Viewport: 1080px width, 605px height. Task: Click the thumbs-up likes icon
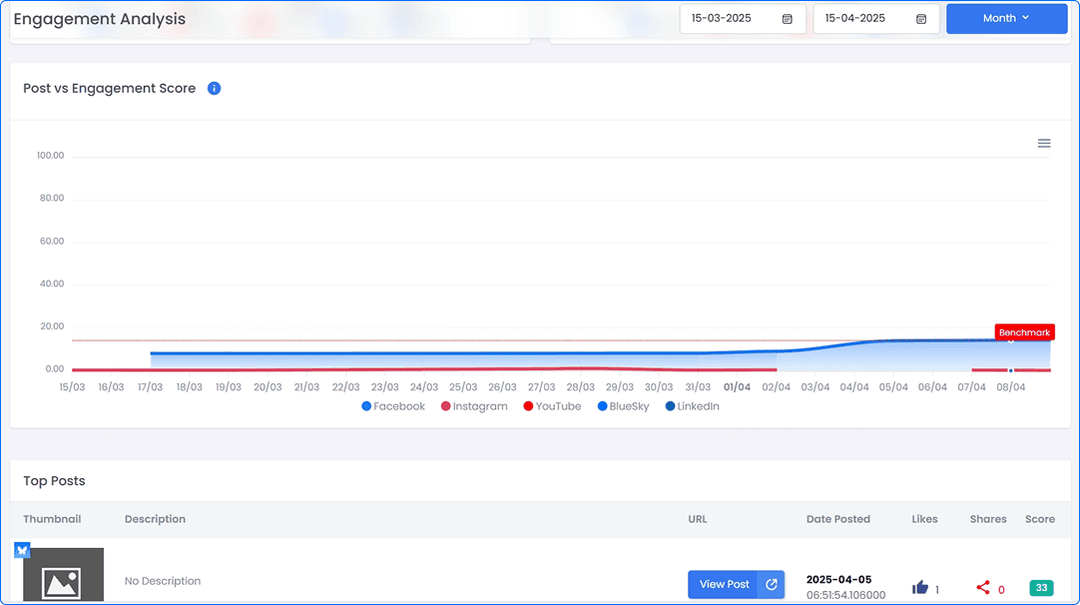[920, 588]
